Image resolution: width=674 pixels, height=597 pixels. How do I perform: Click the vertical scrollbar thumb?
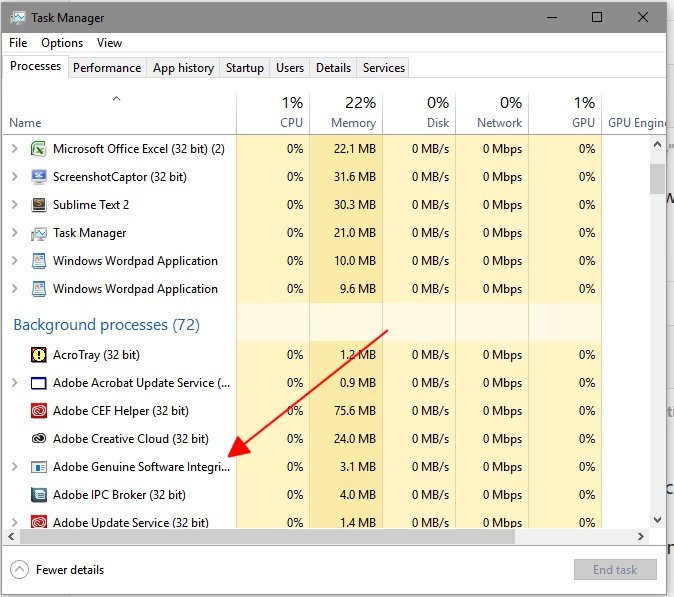pyautogui.click(x=657, y=179)
